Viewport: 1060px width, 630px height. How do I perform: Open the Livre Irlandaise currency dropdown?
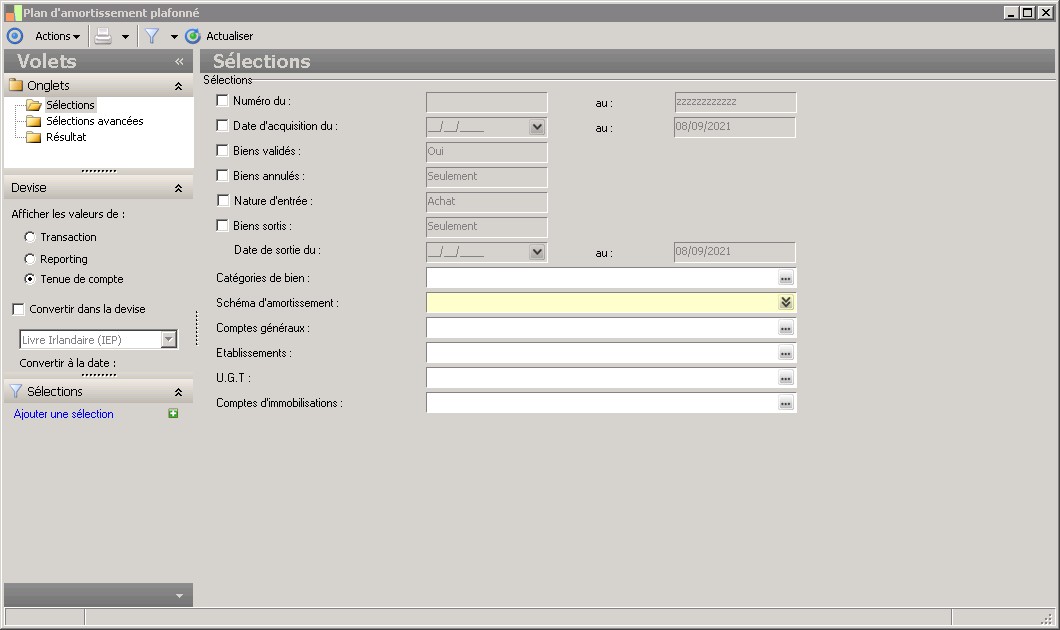[169, 339]
